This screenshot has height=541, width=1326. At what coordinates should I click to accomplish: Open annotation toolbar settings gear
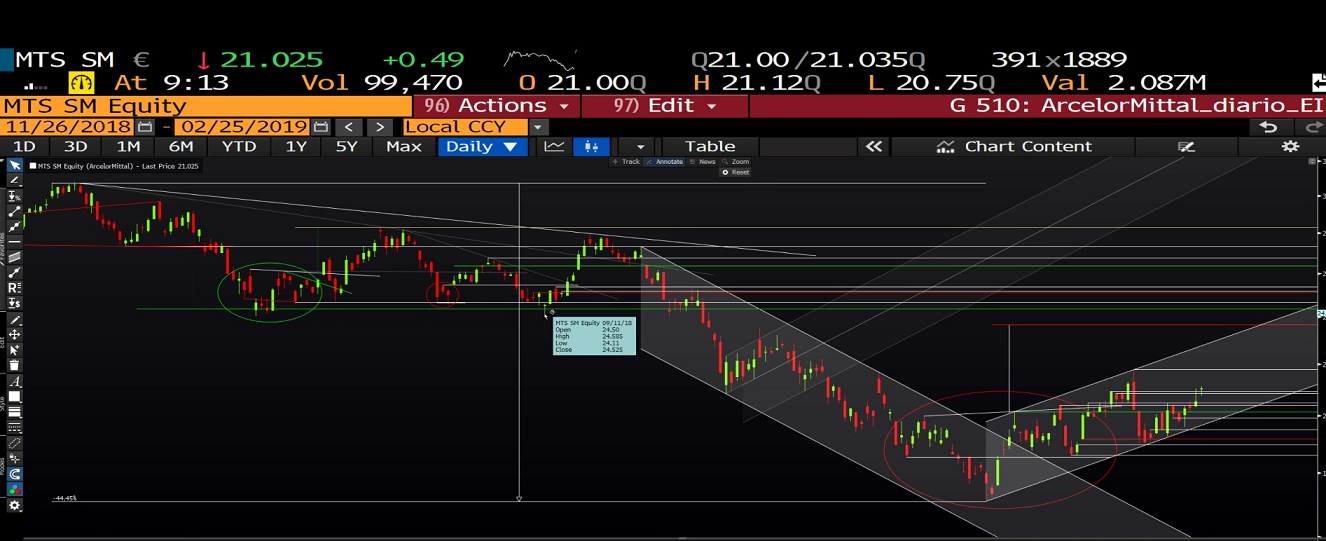pos(14,505)
